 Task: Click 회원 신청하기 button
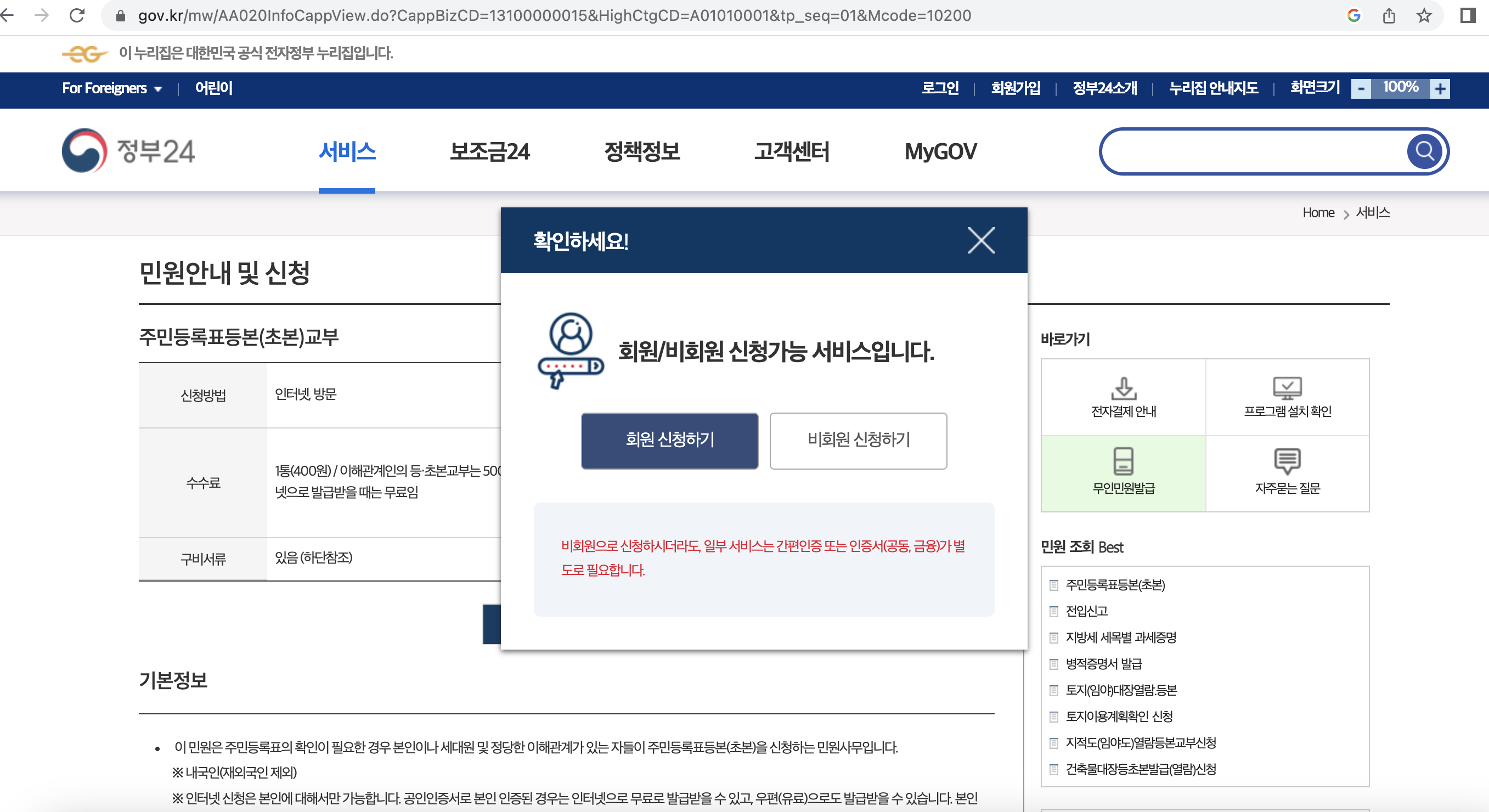[669, 441]
